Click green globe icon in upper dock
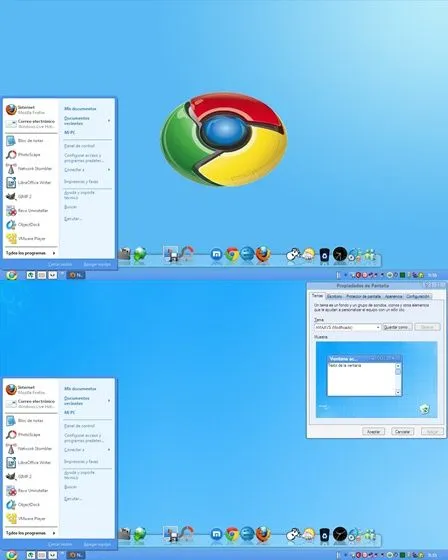Image resolution: width=448 pixels, height=560 pixels. [x=140, y=254]
